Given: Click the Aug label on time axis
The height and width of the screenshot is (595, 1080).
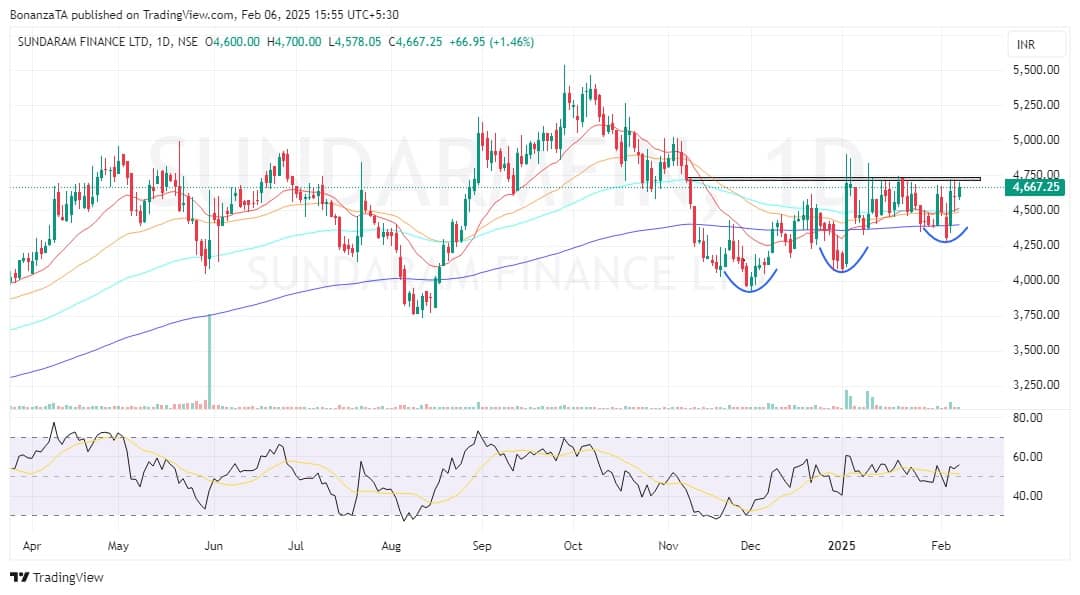Looking at the screenshot, I should (391, 547).
